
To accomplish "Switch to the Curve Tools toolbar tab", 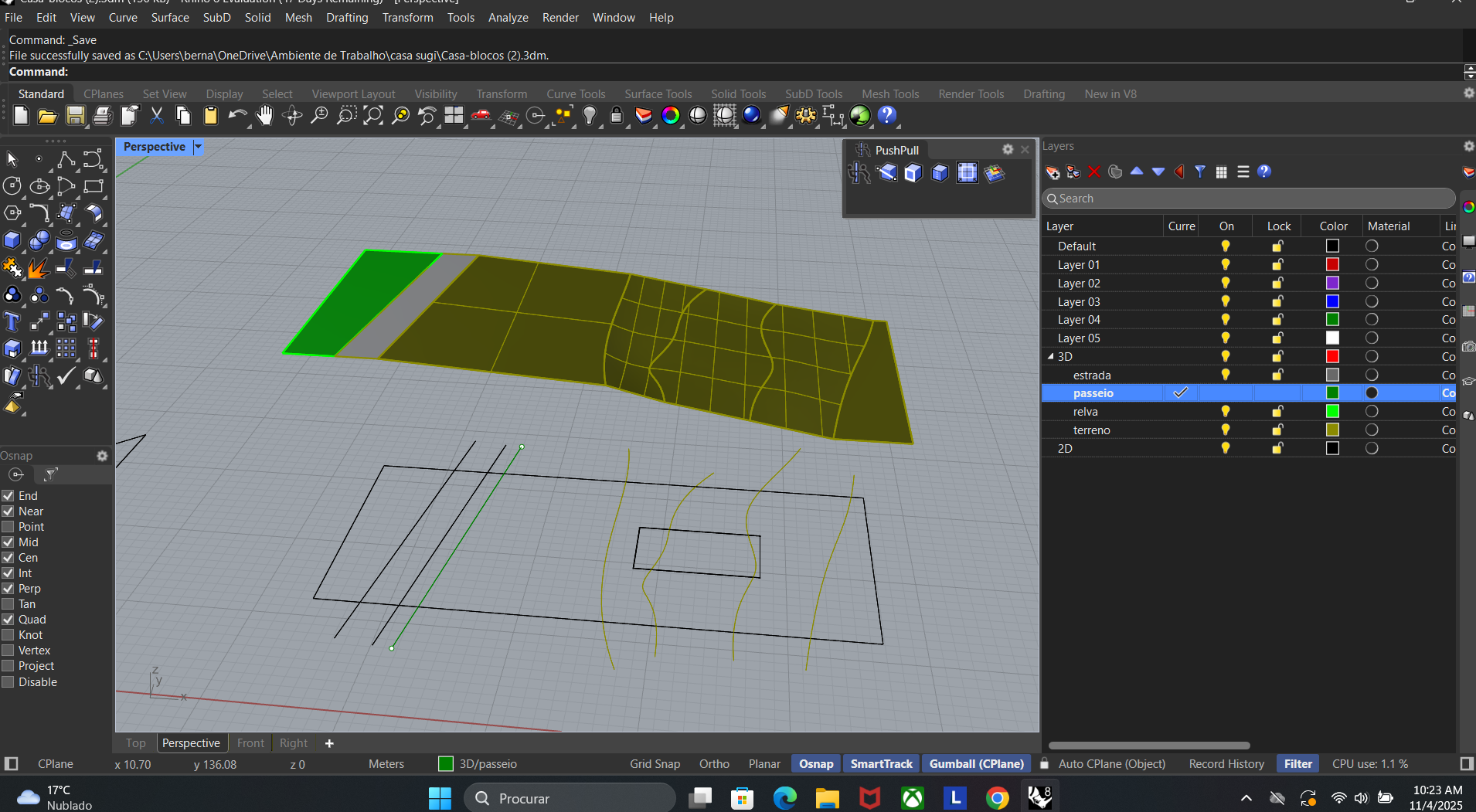I will coord(576,93).
